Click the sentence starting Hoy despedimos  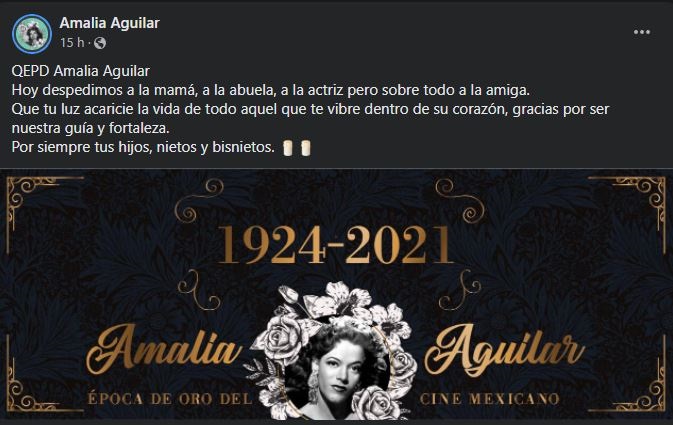(271, 90)
